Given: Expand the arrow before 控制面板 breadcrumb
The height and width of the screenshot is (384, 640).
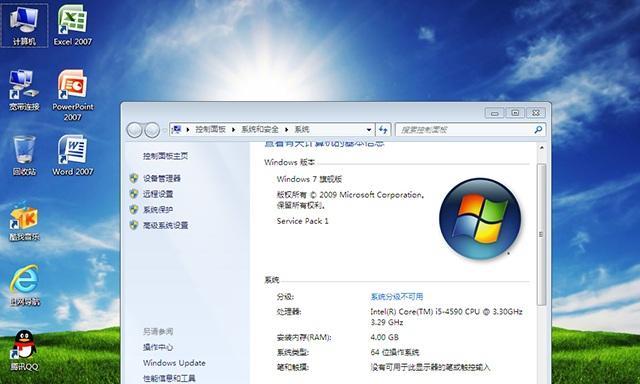Looking at the screenshot, I should click(188, 130).
